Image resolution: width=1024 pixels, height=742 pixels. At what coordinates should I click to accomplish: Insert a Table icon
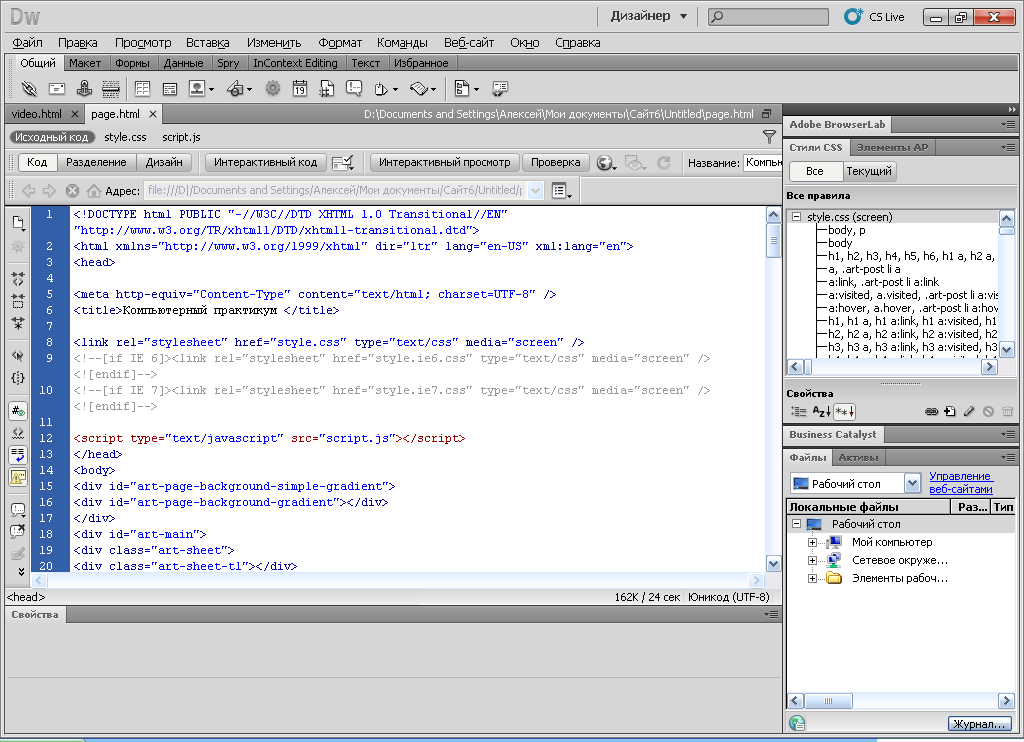click(x=142, y=88)
